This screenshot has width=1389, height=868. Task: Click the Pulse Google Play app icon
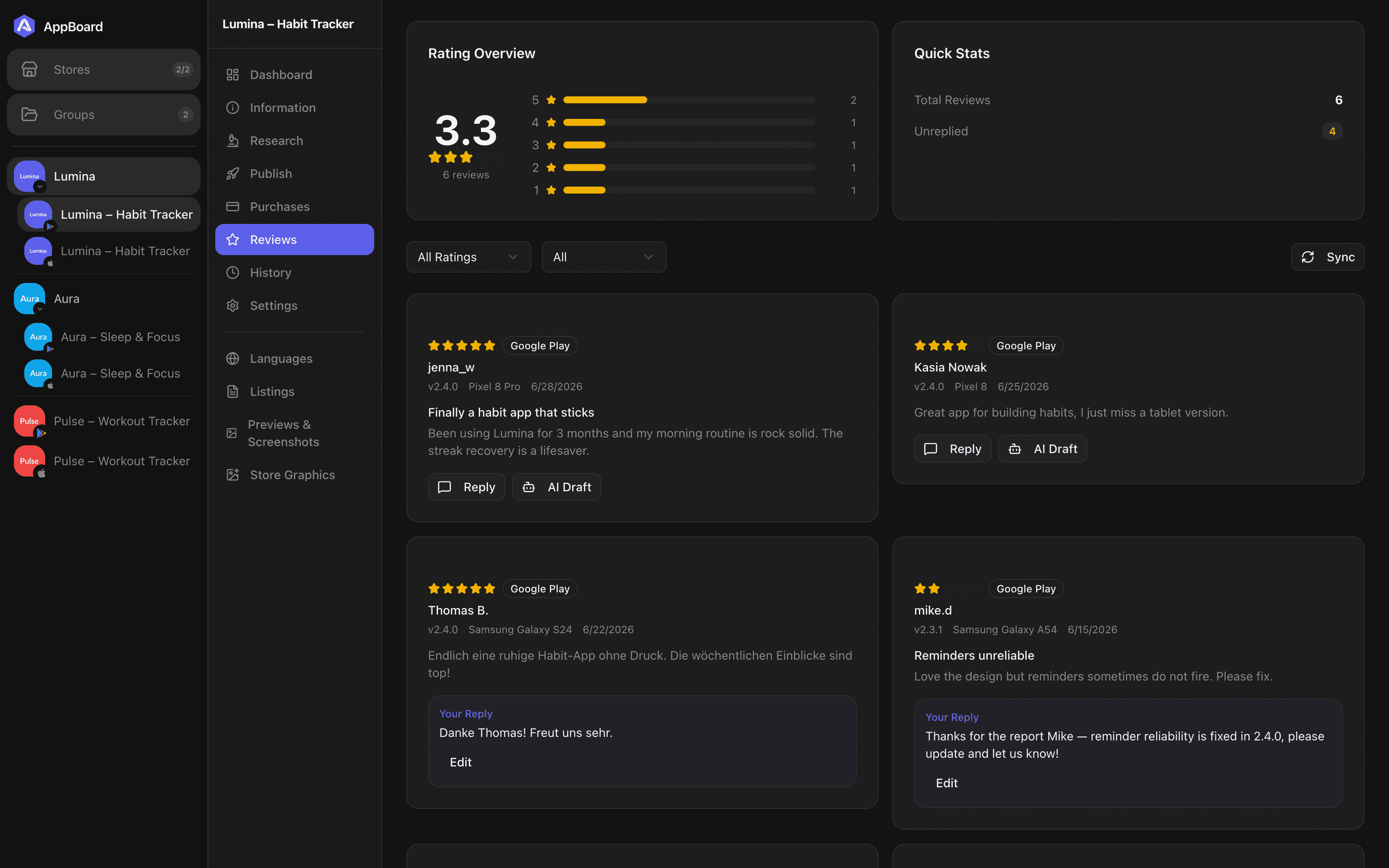pyautogui.click(x=29, y=421)
